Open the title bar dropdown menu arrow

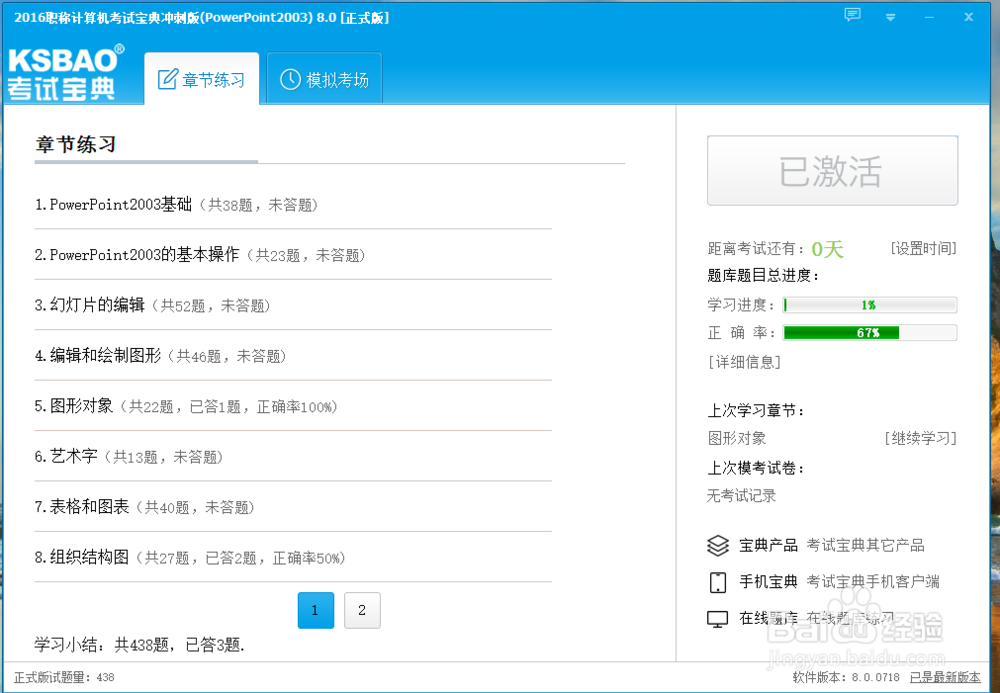(890, 18)
